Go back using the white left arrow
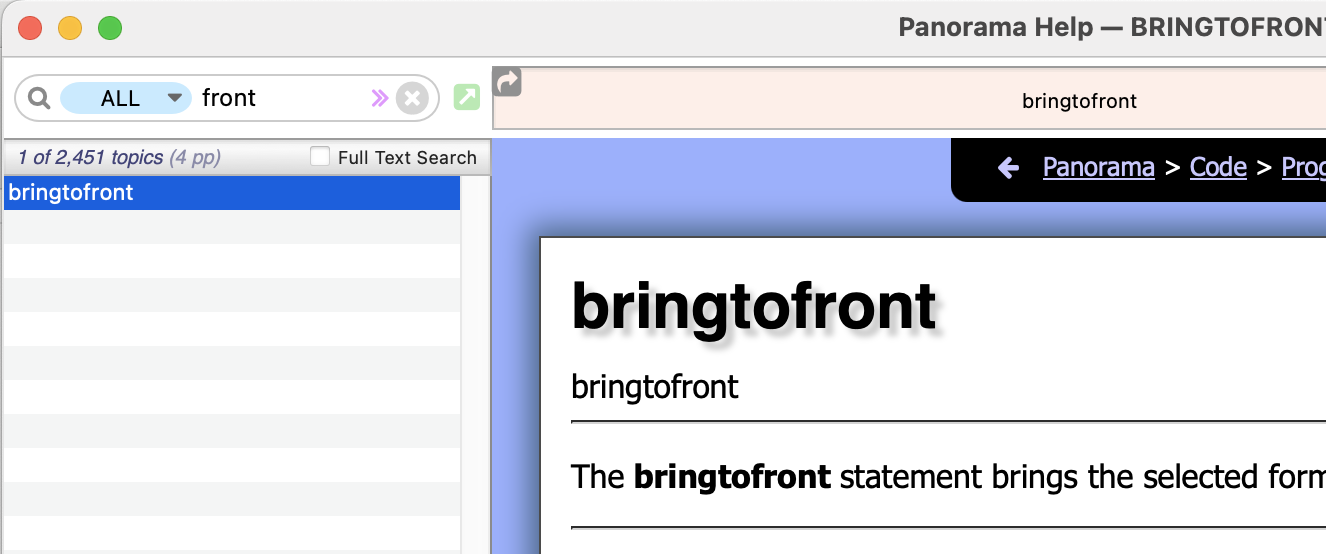The image size is (1326, 554). (1008, 167)
